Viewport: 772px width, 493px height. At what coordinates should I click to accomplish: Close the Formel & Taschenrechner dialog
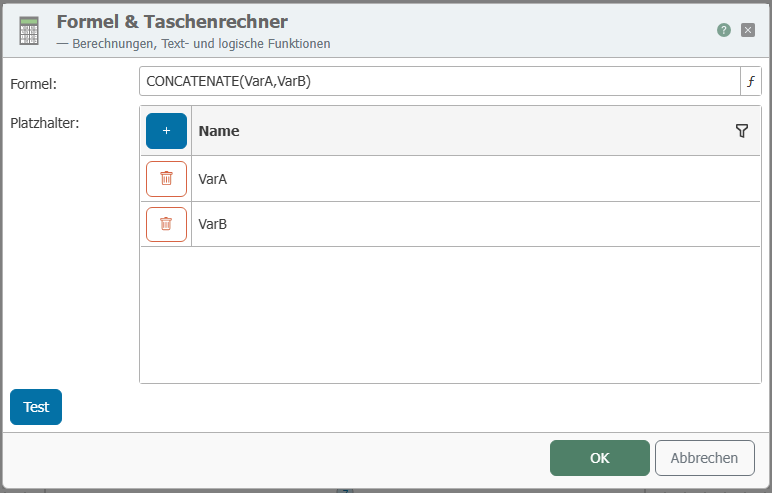point(748,30)
